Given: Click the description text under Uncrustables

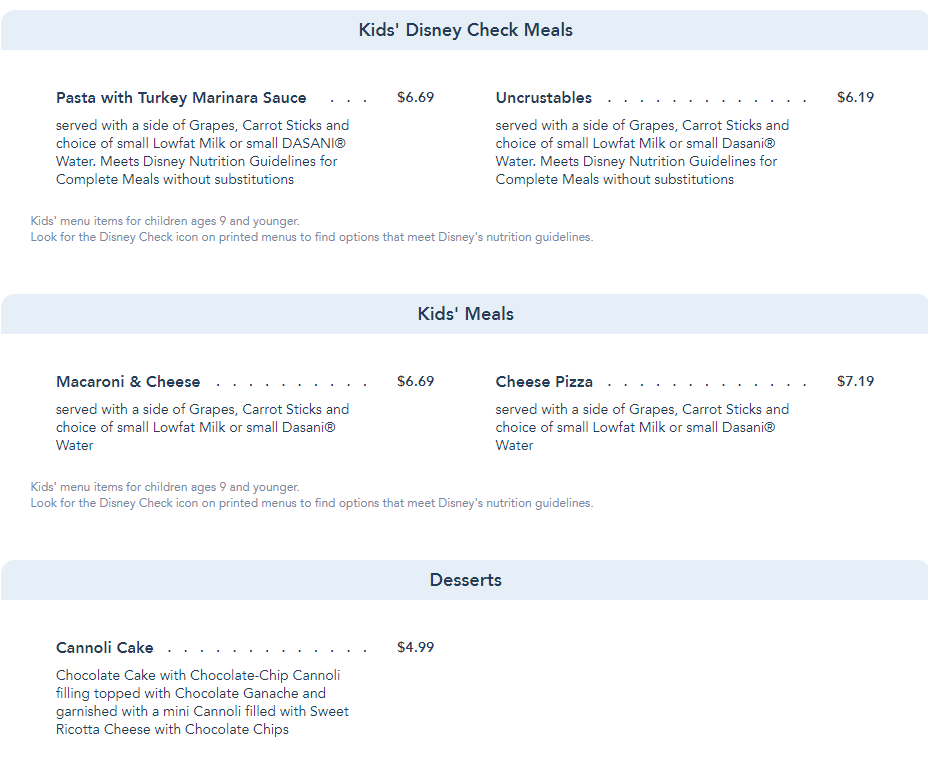Looking at the screenshot, I should pos(642,152).
